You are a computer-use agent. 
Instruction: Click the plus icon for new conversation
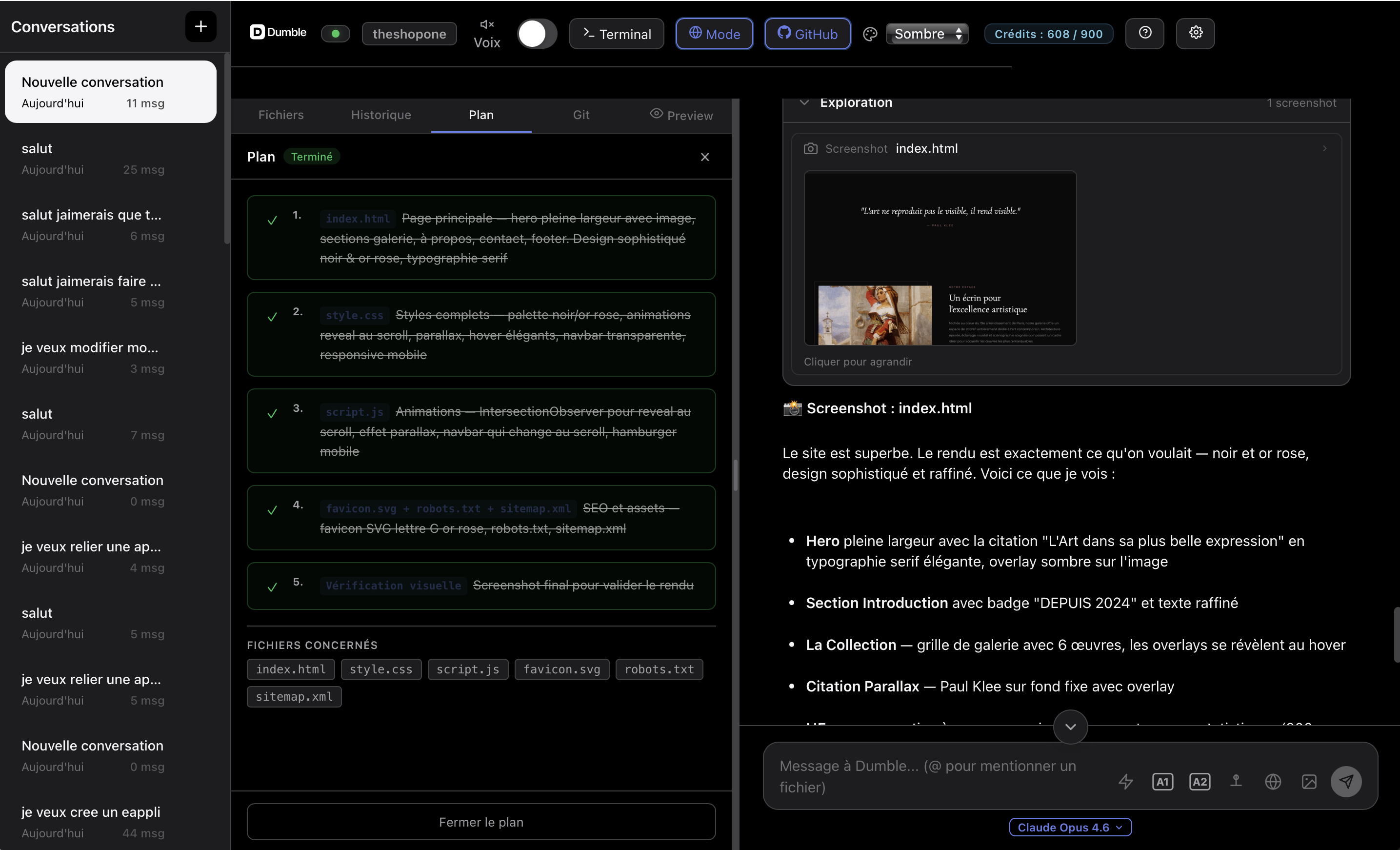[x=200, y=27]
